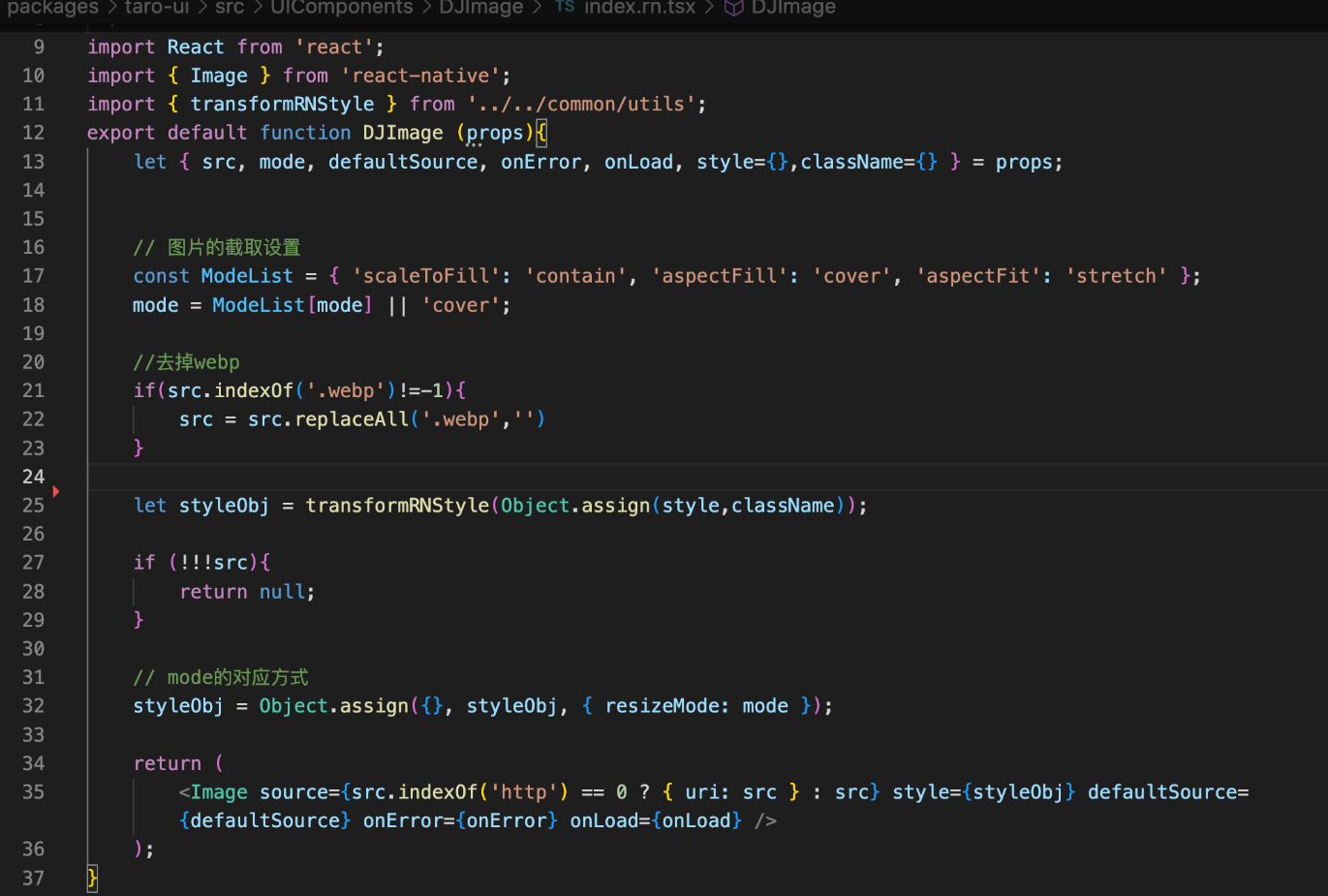Click the 'aspectFit' key string
Image resolution: width=1328 pixels, height=896 pixels.
tap(978, 276)
